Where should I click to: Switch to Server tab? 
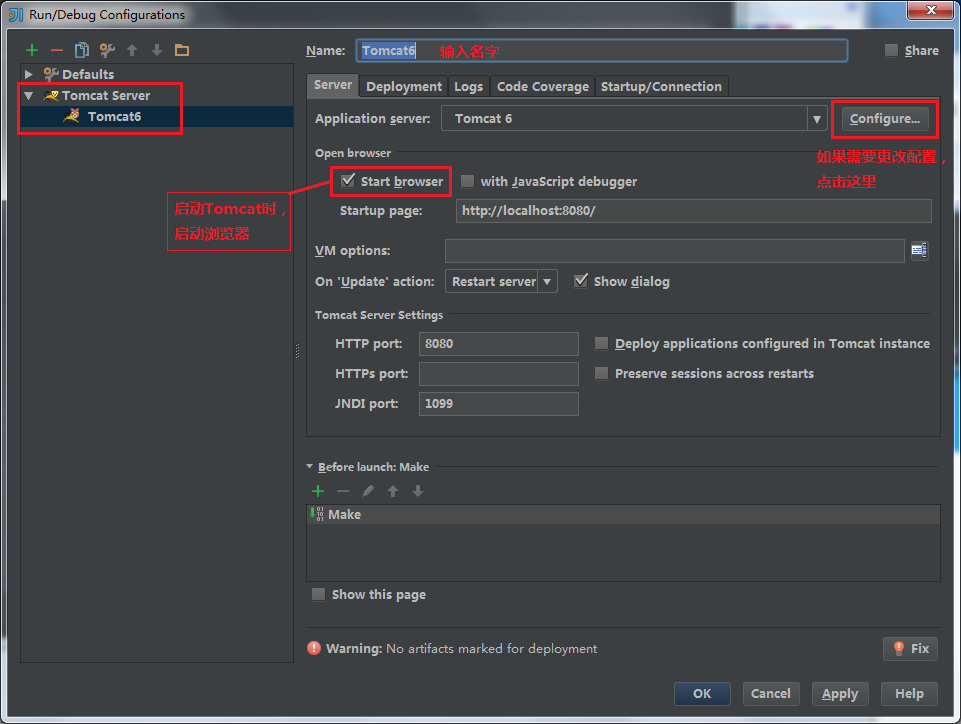click(x=333, y=85)
